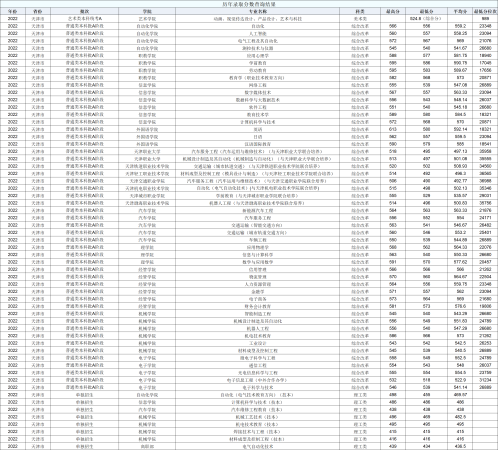Viewport: 498px width, 450px height.
Task: Click the 历年录取分数查询结果 table title
Action: 249,4
